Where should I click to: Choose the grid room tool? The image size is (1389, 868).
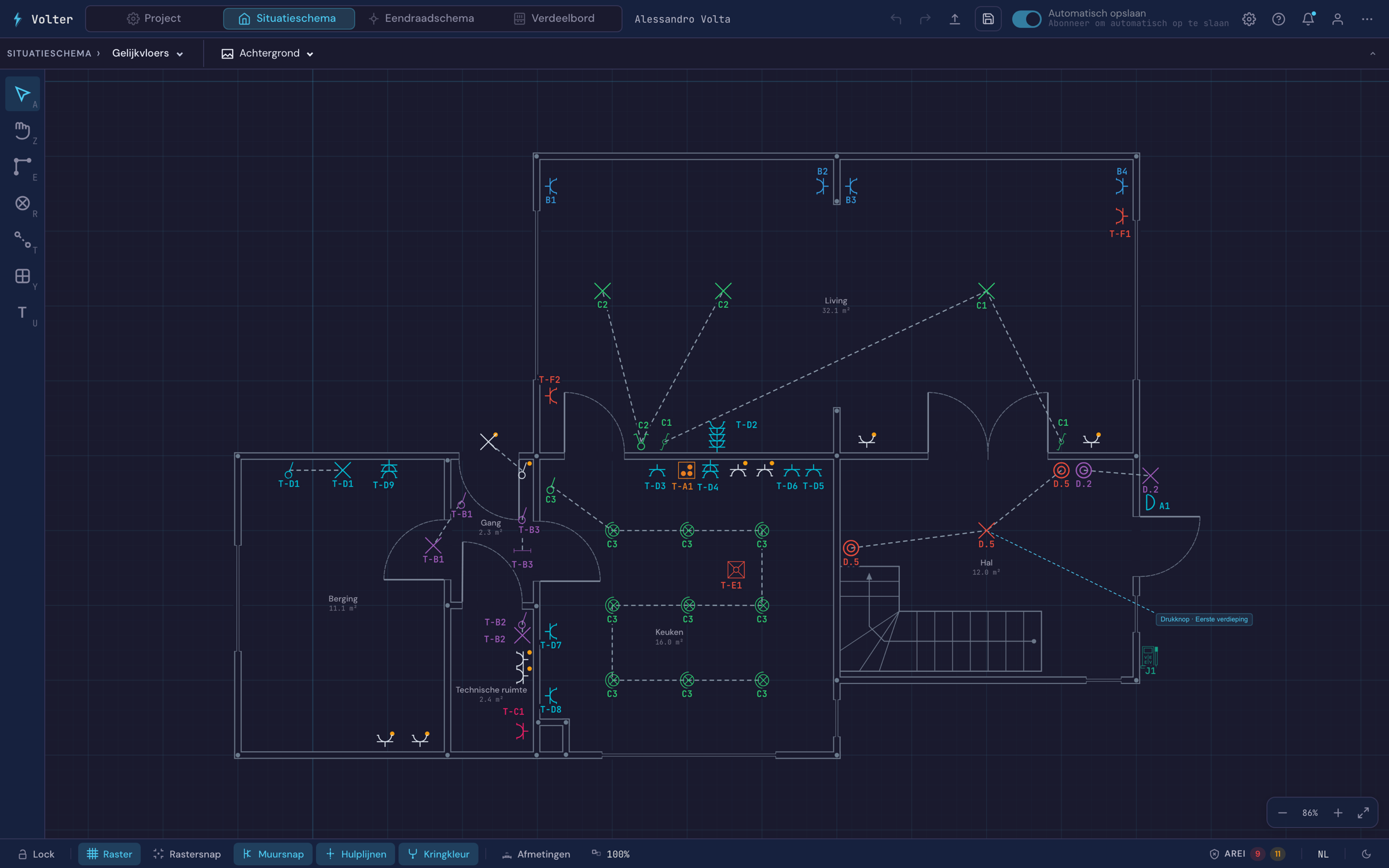point(23,276)
